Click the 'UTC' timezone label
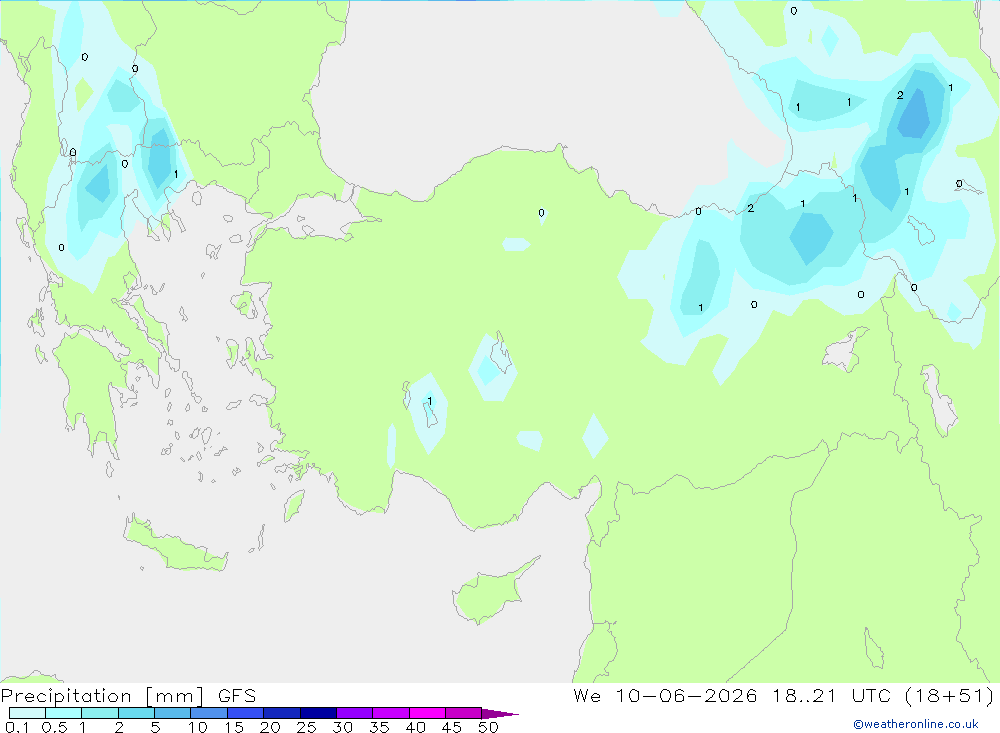1000x733 pixels. (x=871, y=695)
